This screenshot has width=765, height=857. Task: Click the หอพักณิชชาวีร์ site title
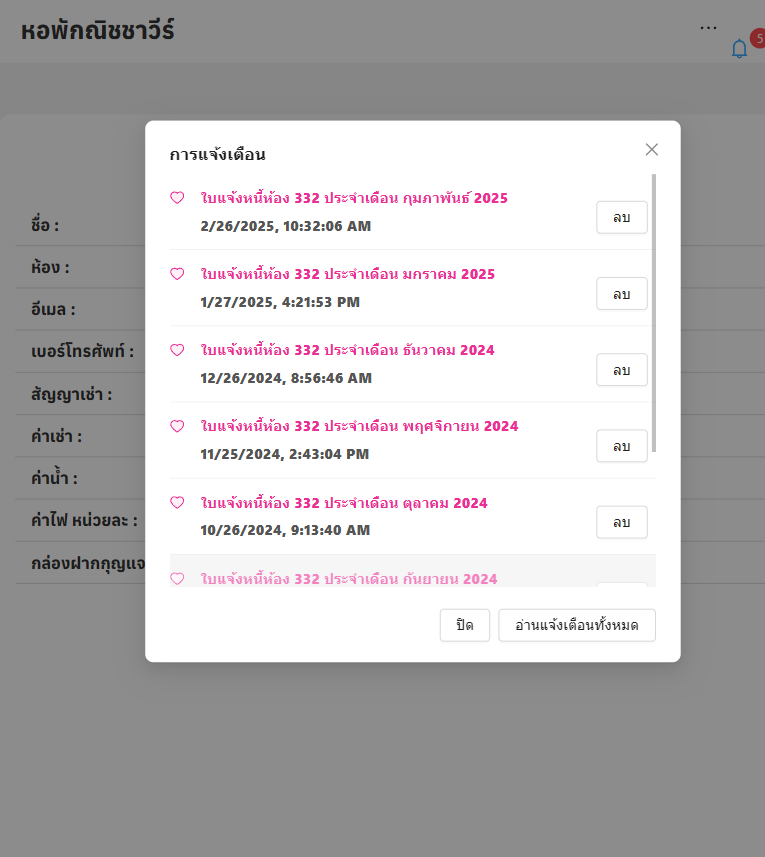pyautogui.click(x=98, y=31)
